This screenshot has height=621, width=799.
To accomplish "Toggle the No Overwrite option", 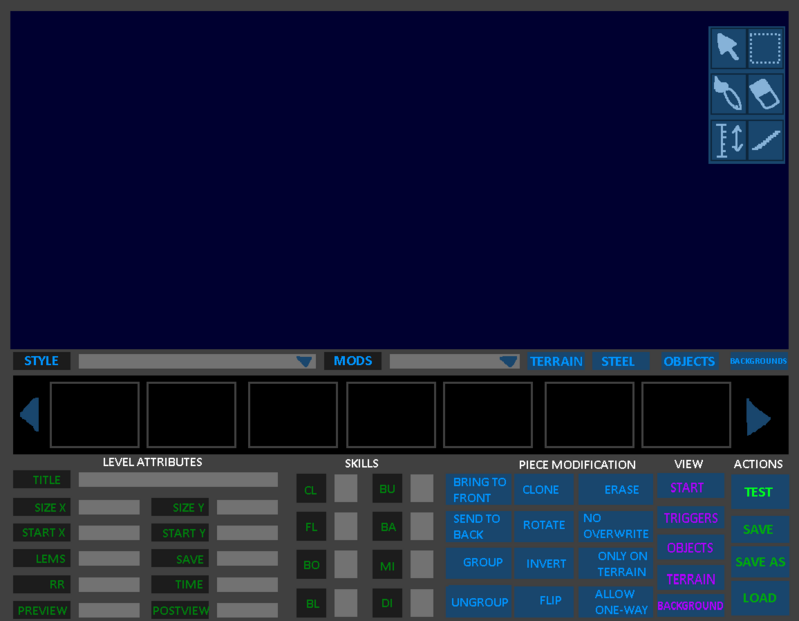I will [615, 526].
